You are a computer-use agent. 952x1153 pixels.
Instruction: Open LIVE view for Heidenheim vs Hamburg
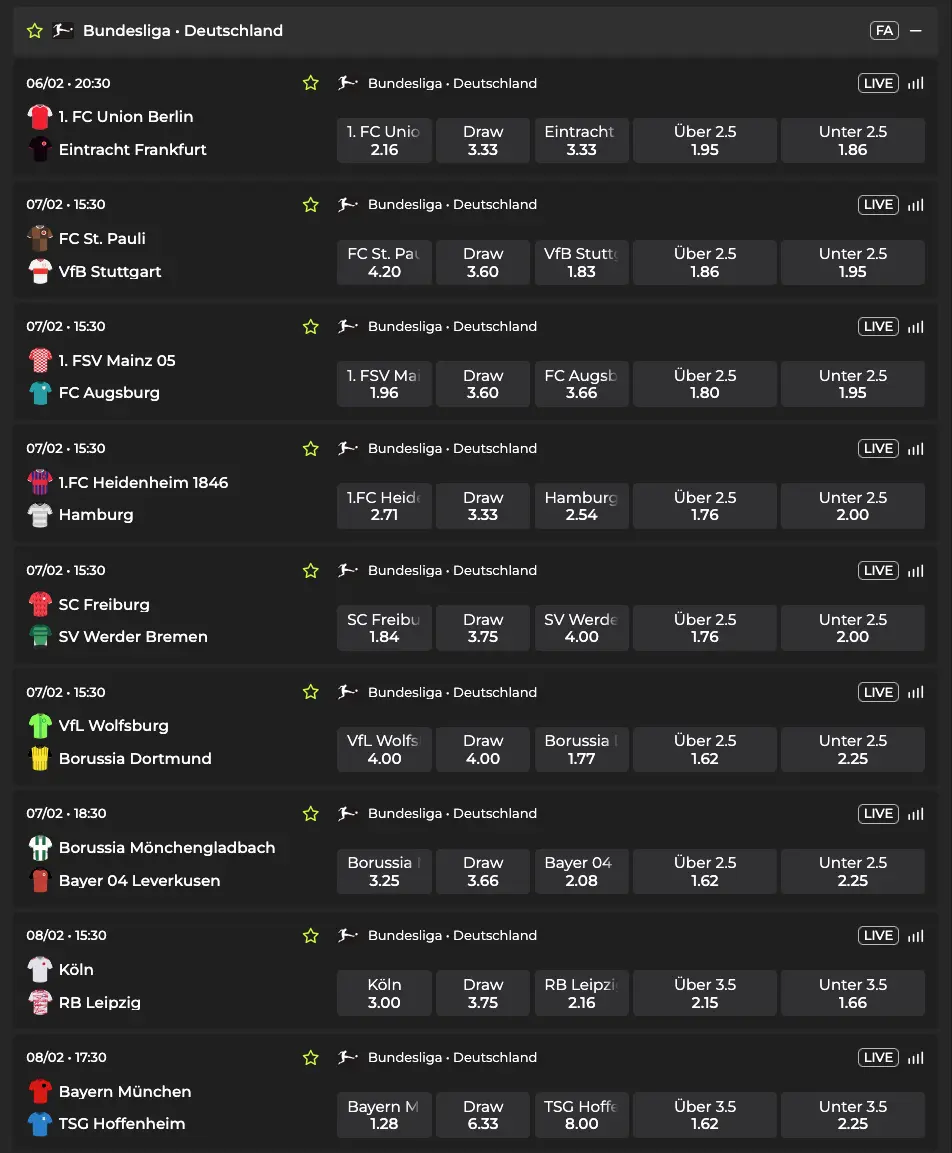[877, 448]
